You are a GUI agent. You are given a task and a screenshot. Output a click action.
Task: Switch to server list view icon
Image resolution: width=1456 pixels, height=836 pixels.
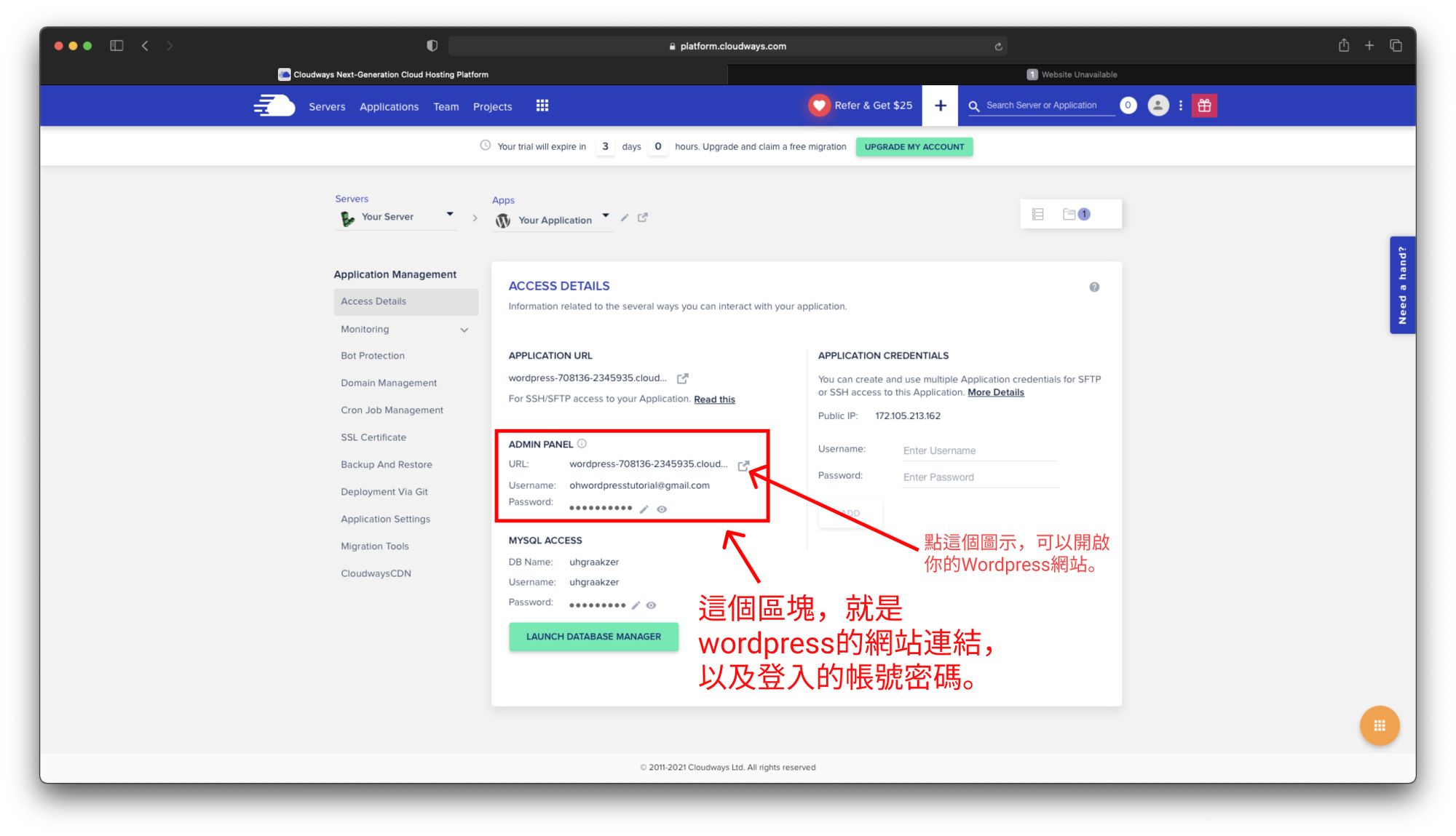click(x=1037, y=214)
